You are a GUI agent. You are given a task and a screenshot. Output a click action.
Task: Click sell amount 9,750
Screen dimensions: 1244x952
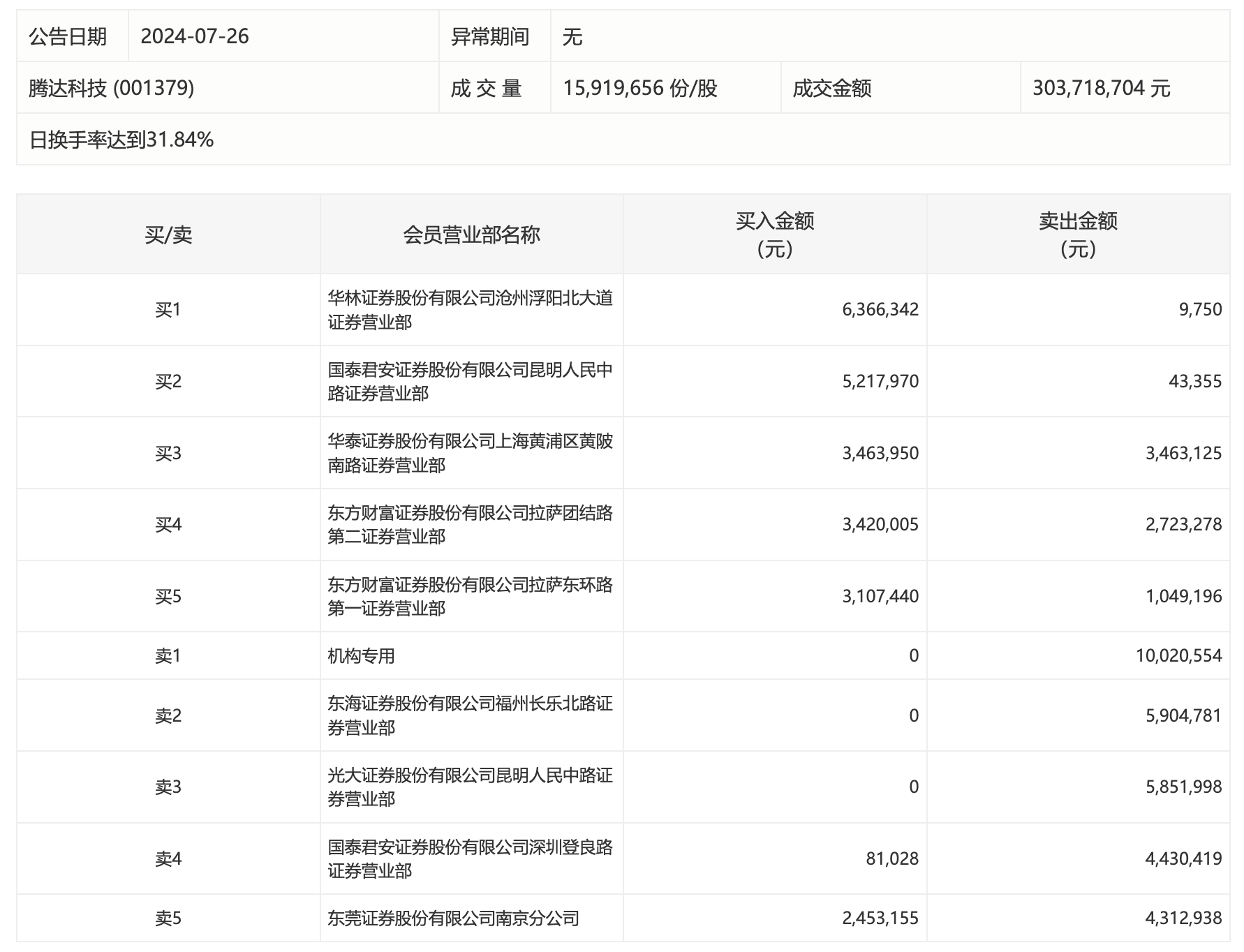tap(1201, 309)
